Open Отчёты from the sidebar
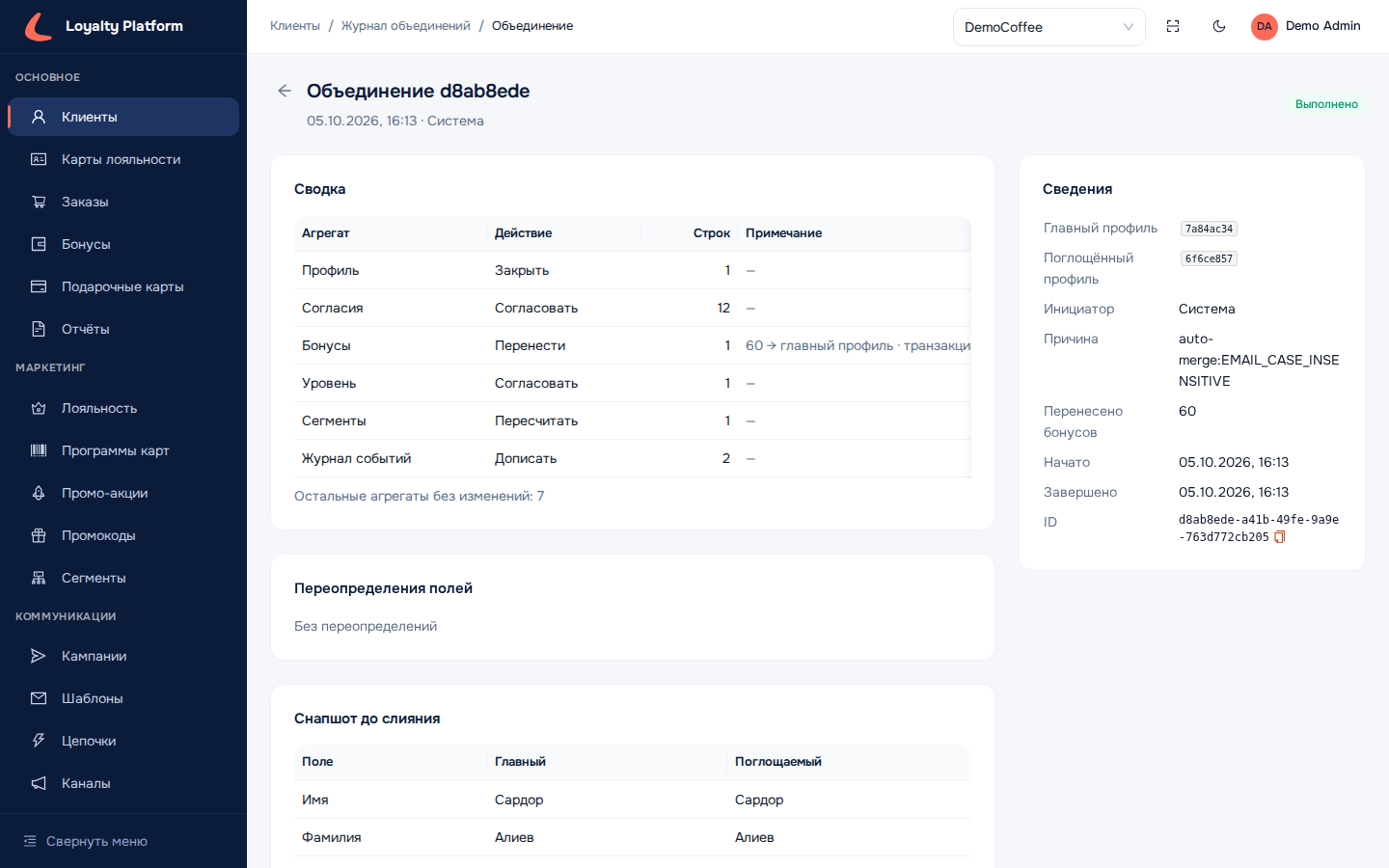 (123, 329)
